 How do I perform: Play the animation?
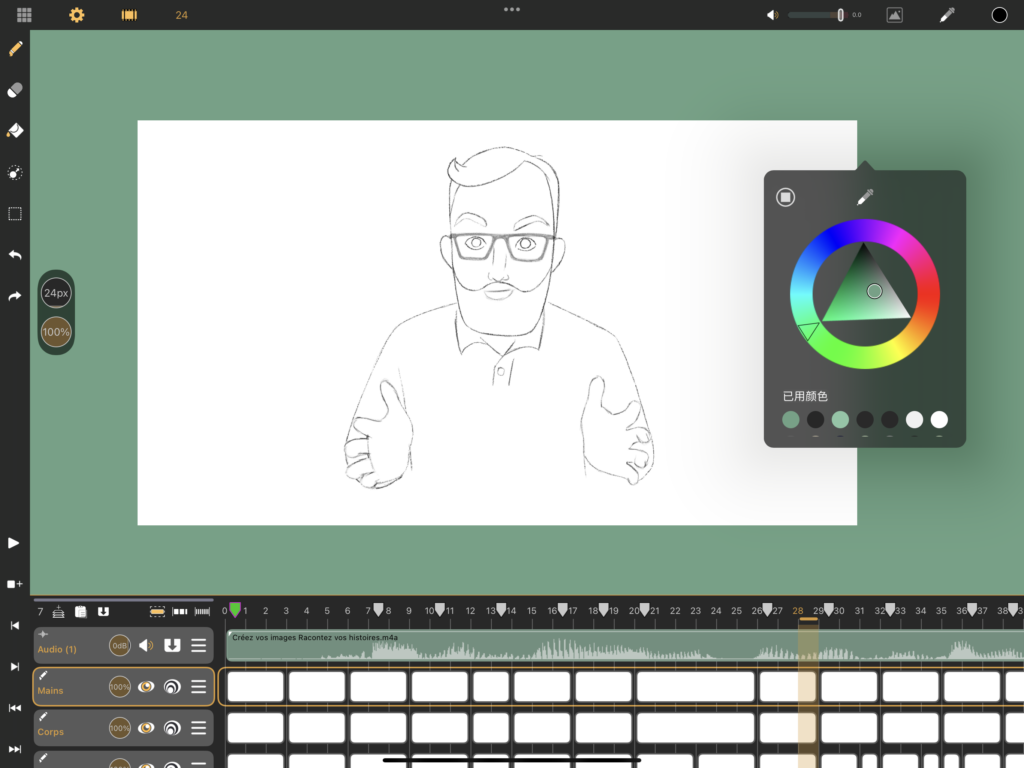13,543
